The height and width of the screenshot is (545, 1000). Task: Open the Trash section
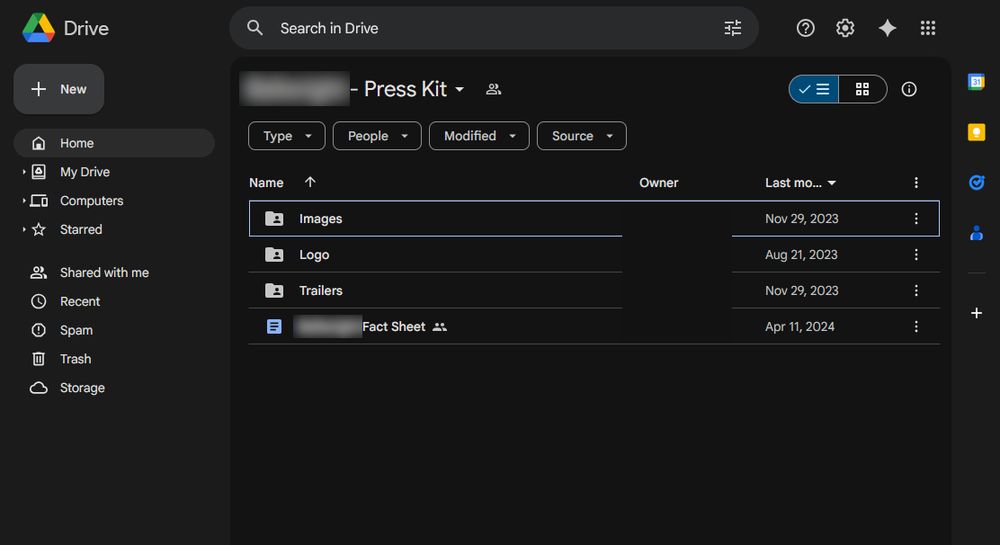pyautogui.click(x=75, y=359)
